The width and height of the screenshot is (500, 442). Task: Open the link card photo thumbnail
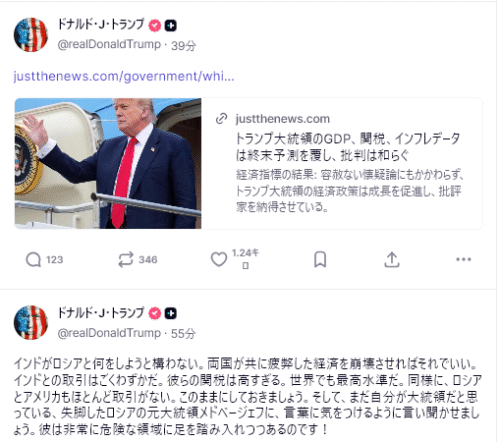pyautogui.click(x=108, y=163)
